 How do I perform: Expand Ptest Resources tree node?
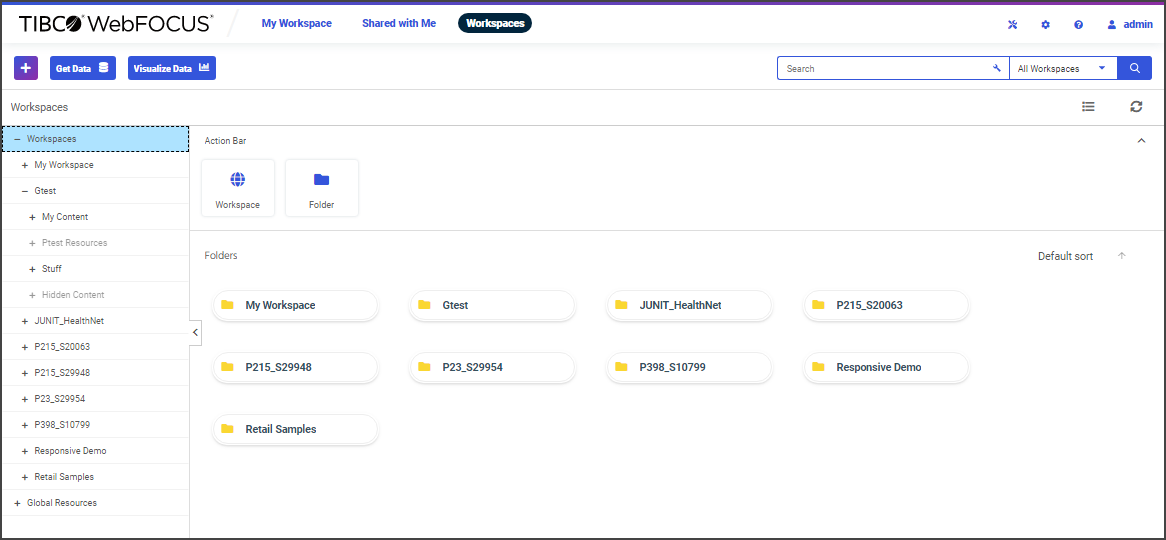(32, 243)
